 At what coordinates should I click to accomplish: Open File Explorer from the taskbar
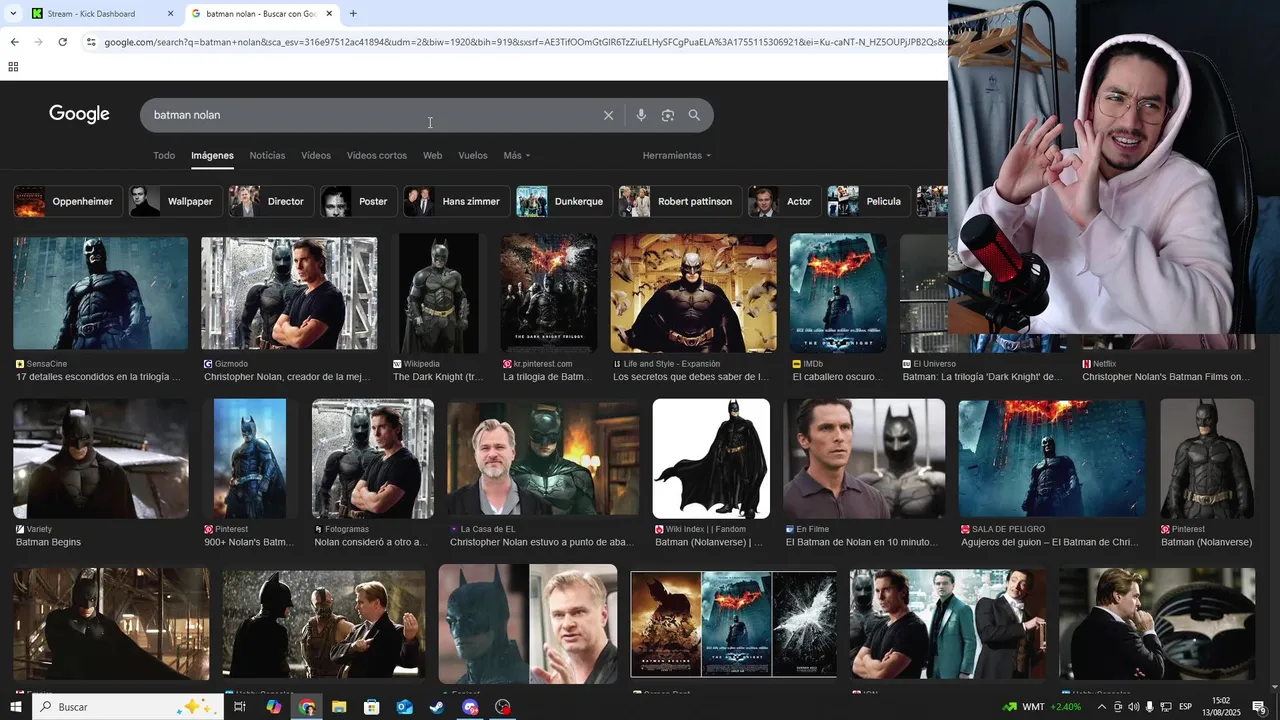339,707
